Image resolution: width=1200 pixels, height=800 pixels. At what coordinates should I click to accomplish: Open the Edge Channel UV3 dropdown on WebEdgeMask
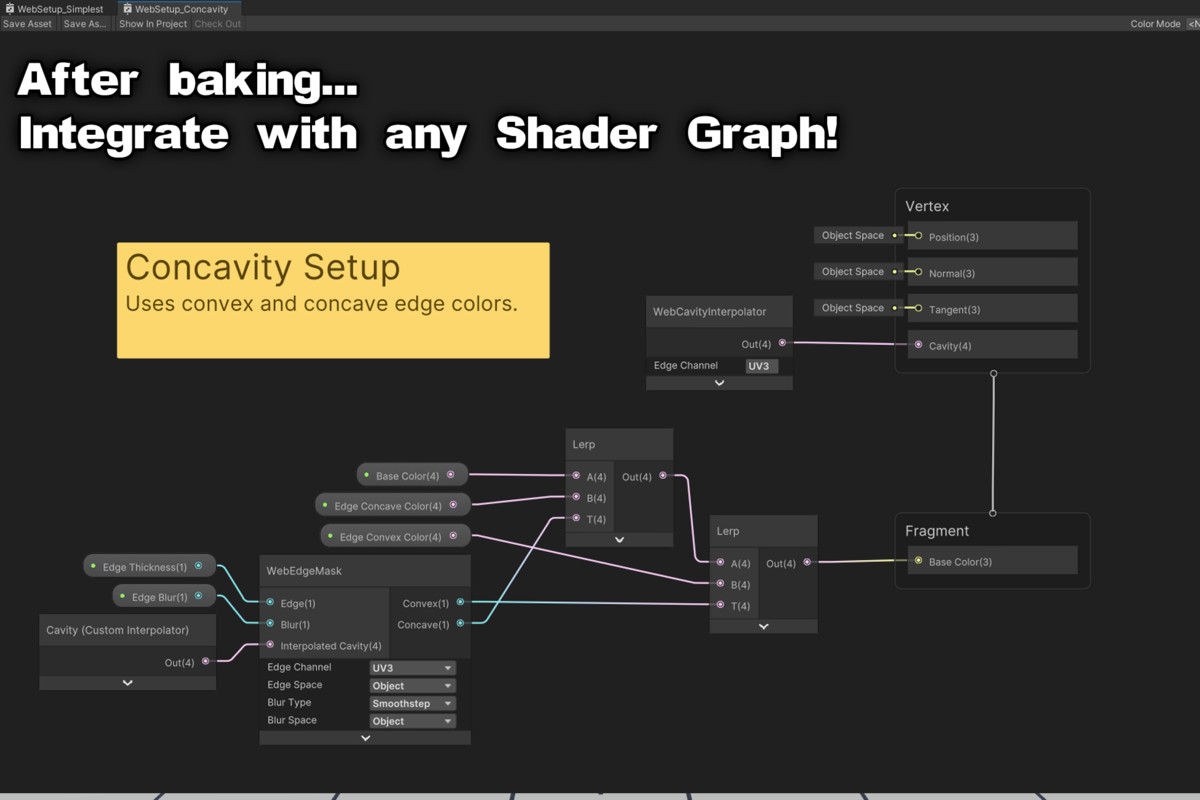[412, 667]
